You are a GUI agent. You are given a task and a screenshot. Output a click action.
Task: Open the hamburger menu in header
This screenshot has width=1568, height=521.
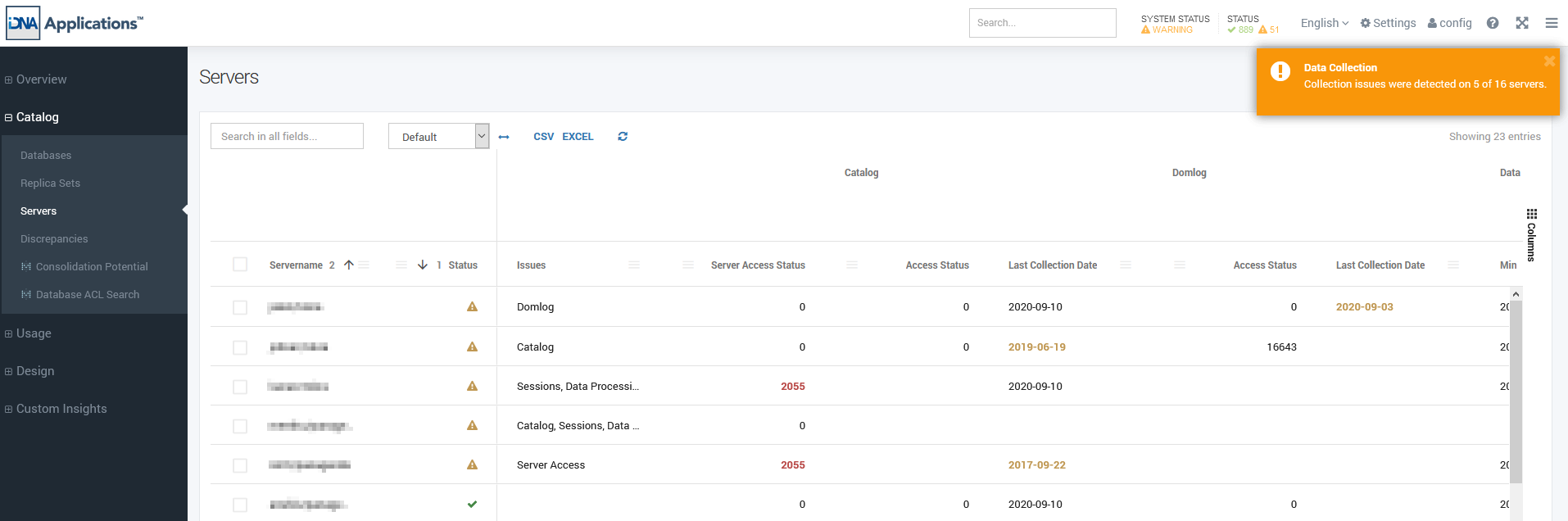[1552, 23]
